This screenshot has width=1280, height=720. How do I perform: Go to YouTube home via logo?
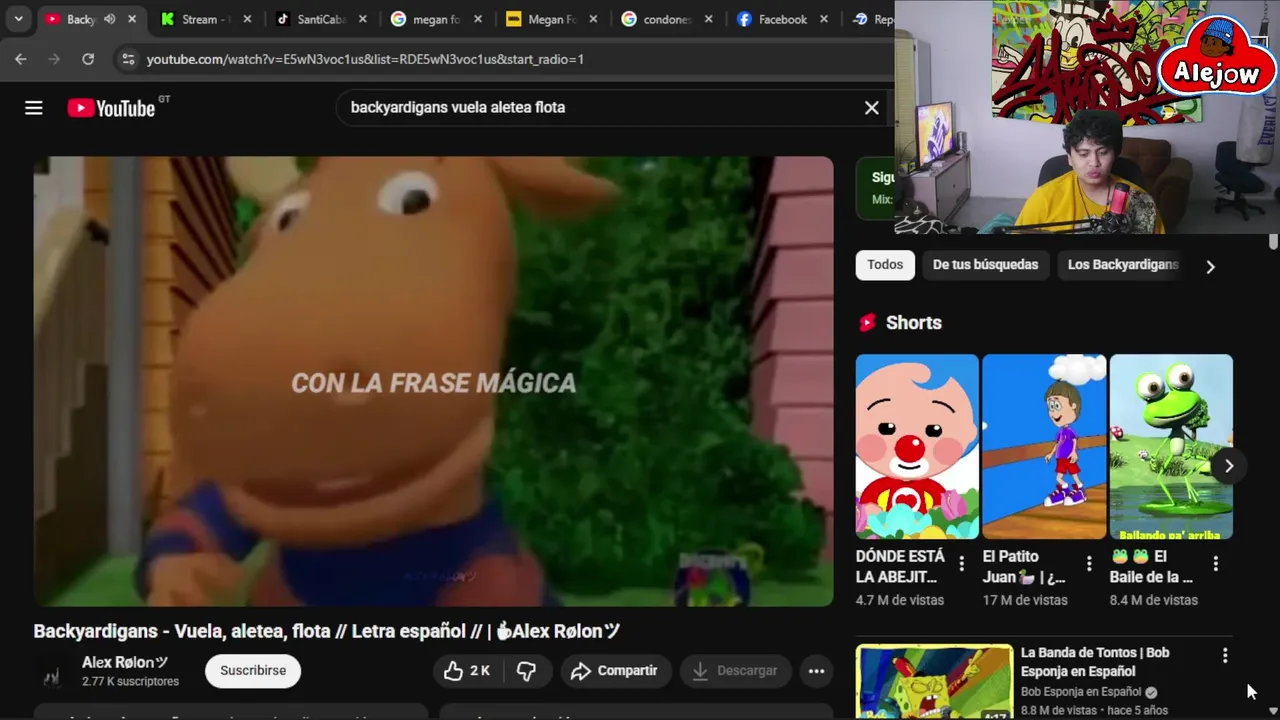(x=111, y=108)
